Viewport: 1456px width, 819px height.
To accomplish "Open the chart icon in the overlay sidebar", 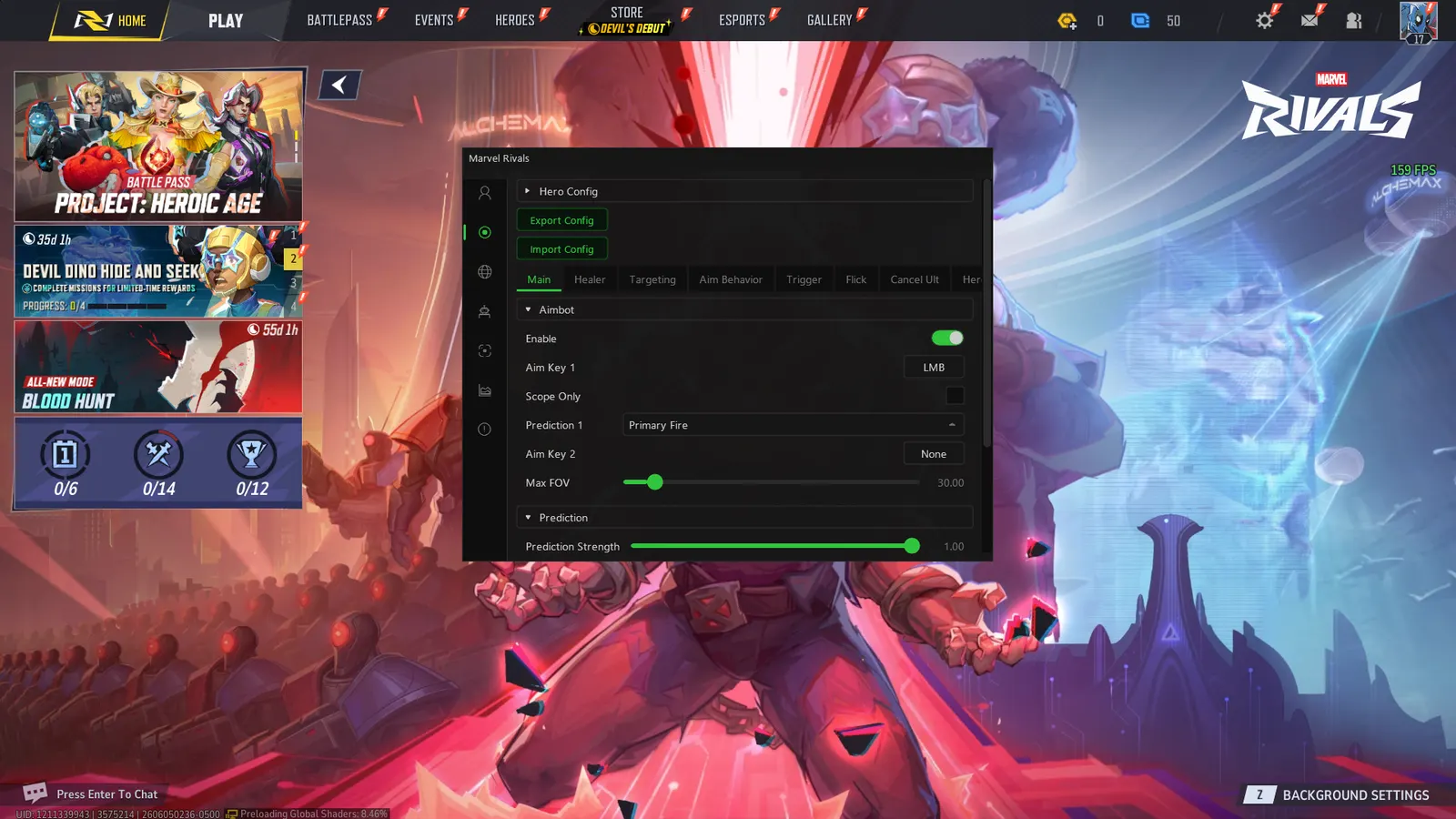I will tap(484, 390).
